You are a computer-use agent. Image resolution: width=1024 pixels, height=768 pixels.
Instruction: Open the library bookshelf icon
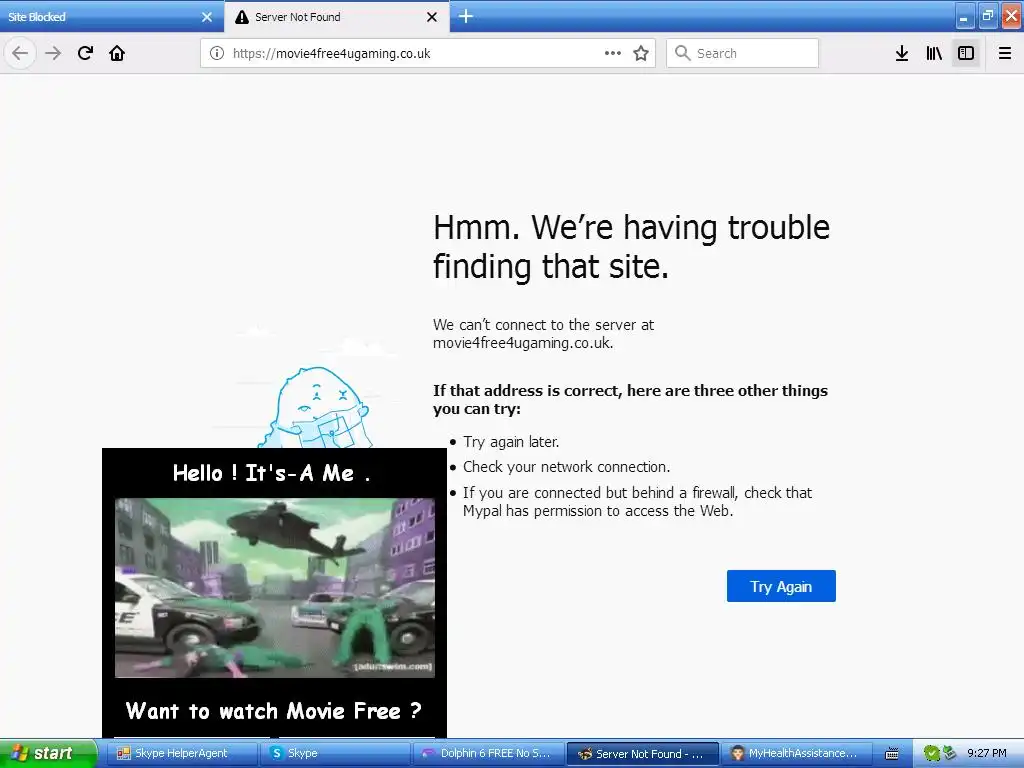coord(934,53)
